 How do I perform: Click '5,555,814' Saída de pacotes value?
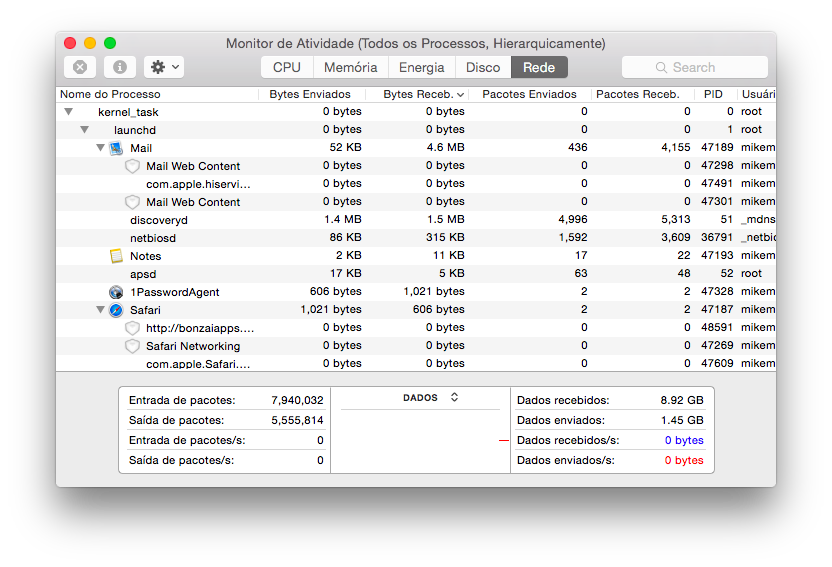(297, 421)
